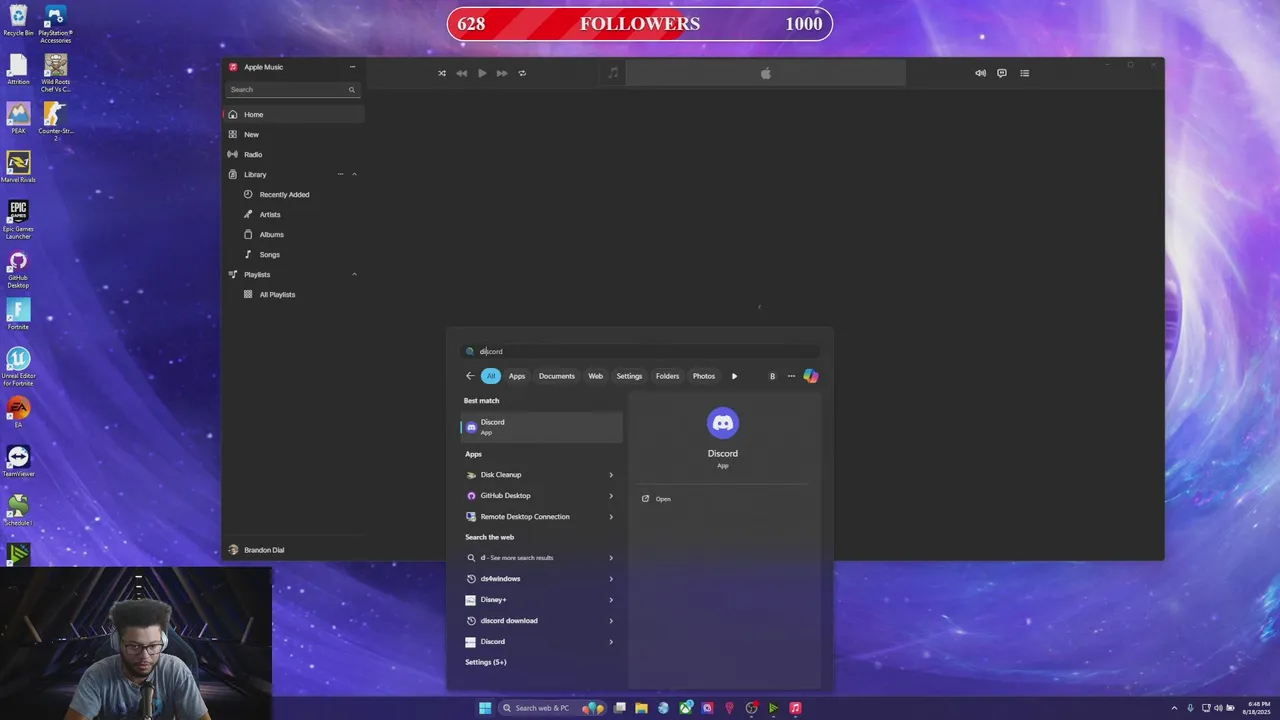The width and height of the screenshot is (1280, 720).
Task: Expand discord download web result arrow
Action: click(x=611, y=621)
